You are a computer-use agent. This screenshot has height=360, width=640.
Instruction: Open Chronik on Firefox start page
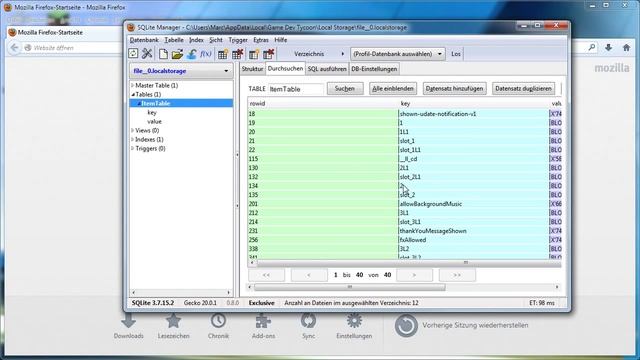(218, 326)
